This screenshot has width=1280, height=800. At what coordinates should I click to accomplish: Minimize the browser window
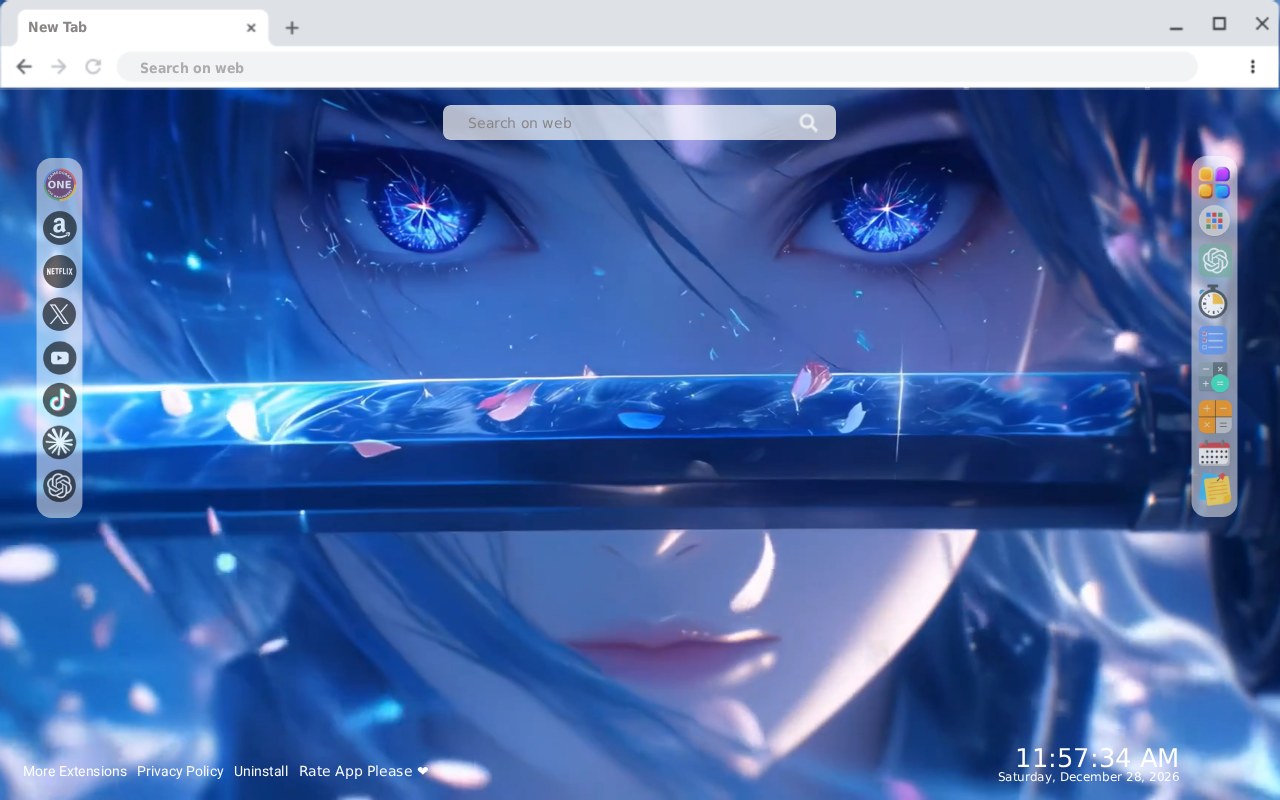[1176, 27]
